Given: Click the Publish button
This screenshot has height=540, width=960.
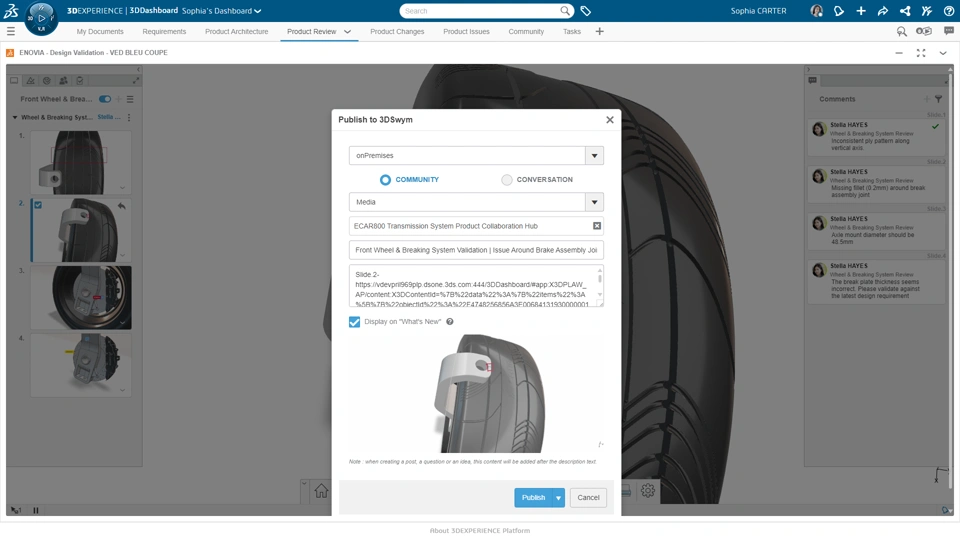Looking at the screenshot, I should point(533,498).
